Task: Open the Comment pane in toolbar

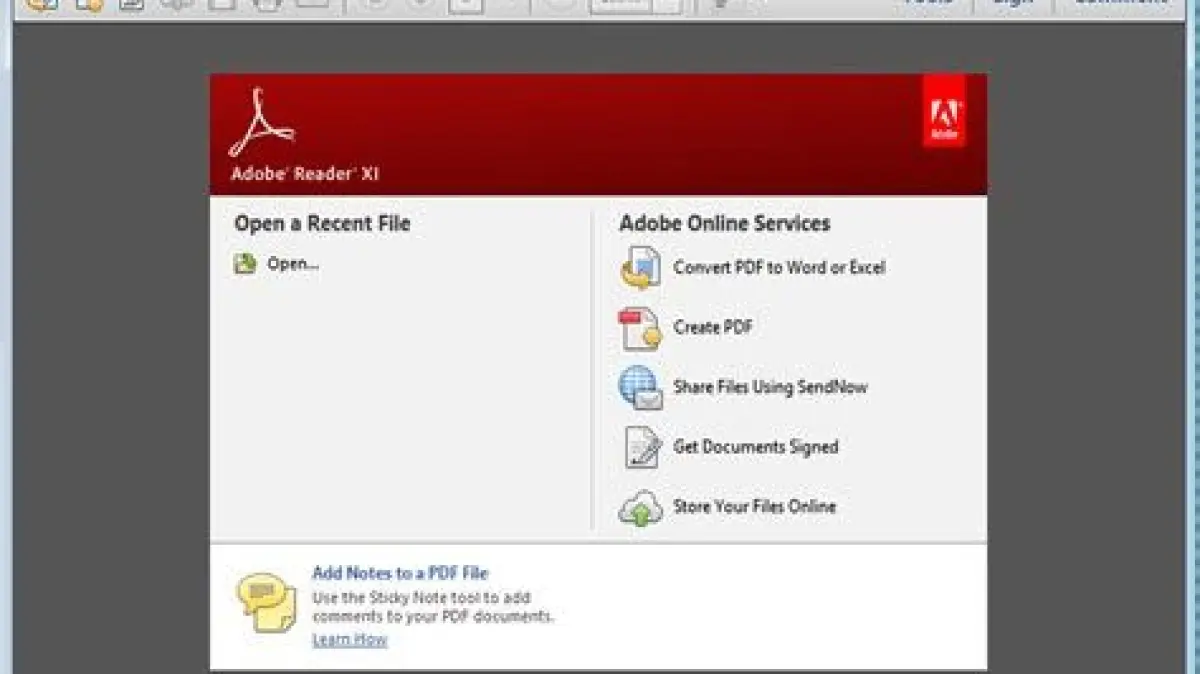Action: [1120, 4]
